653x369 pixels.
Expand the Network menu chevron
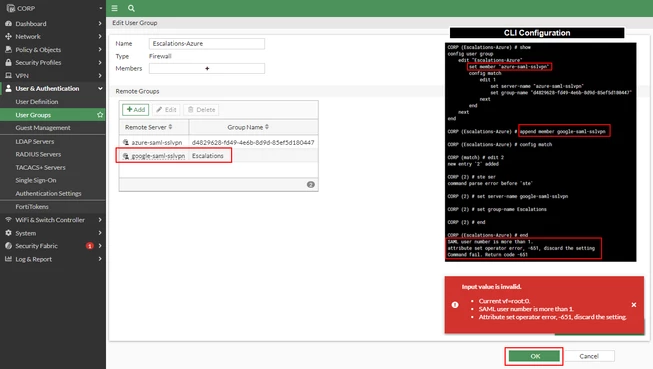click(x=100, y=37)
